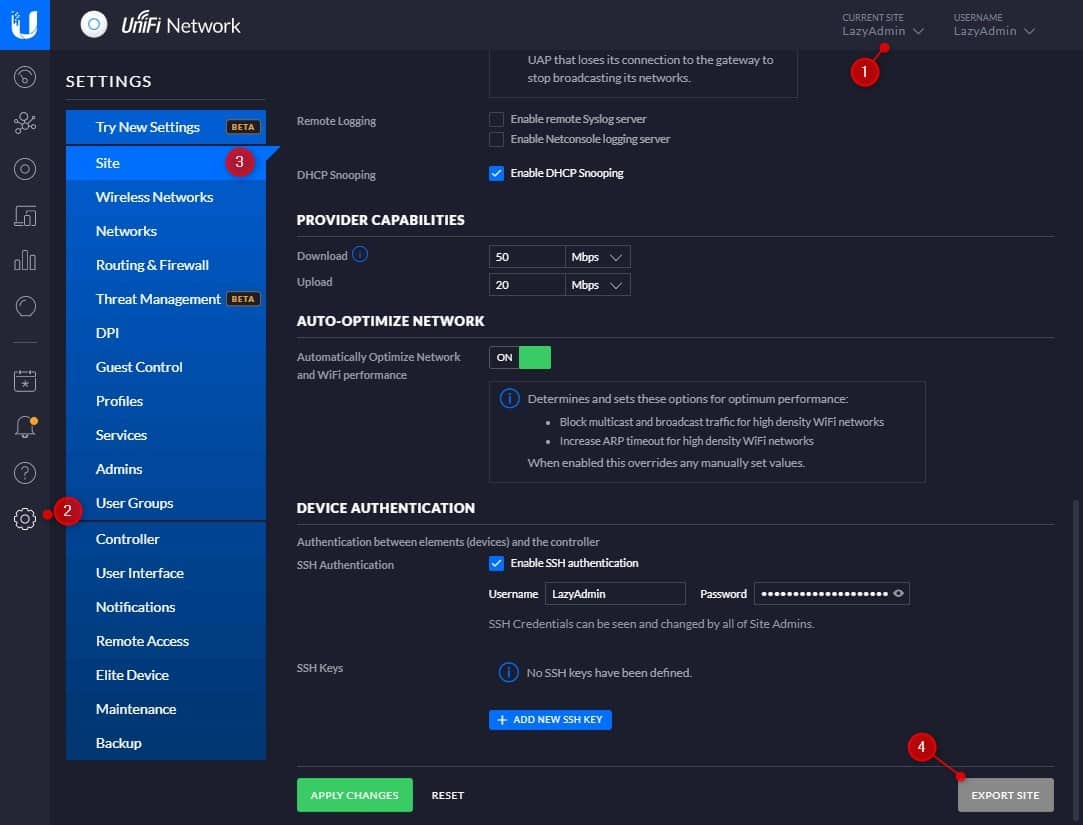Open Guest Control settings
1083x825 pixels.
coord(166,367)
